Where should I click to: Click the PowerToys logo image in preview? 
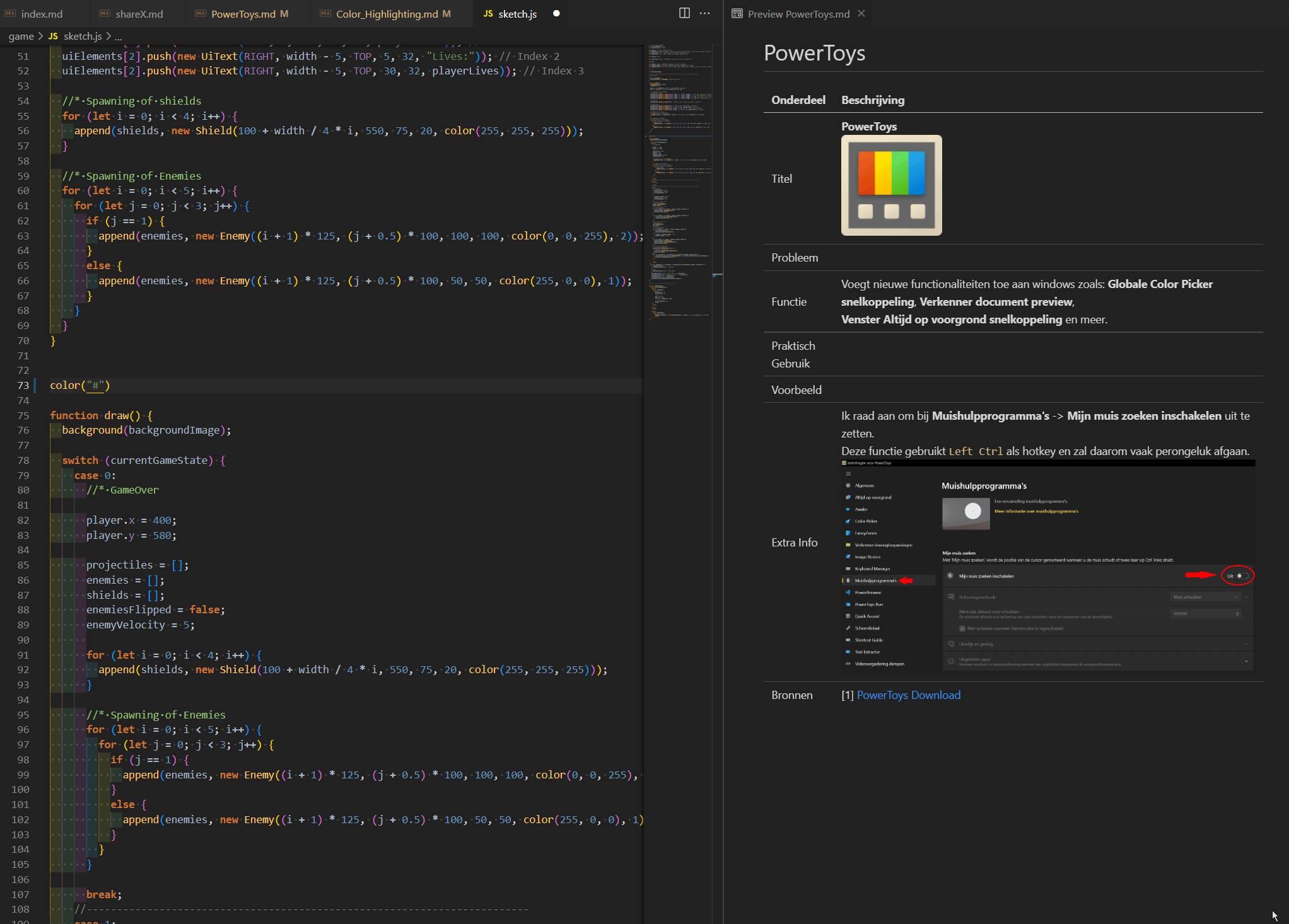tap(891, 185)
